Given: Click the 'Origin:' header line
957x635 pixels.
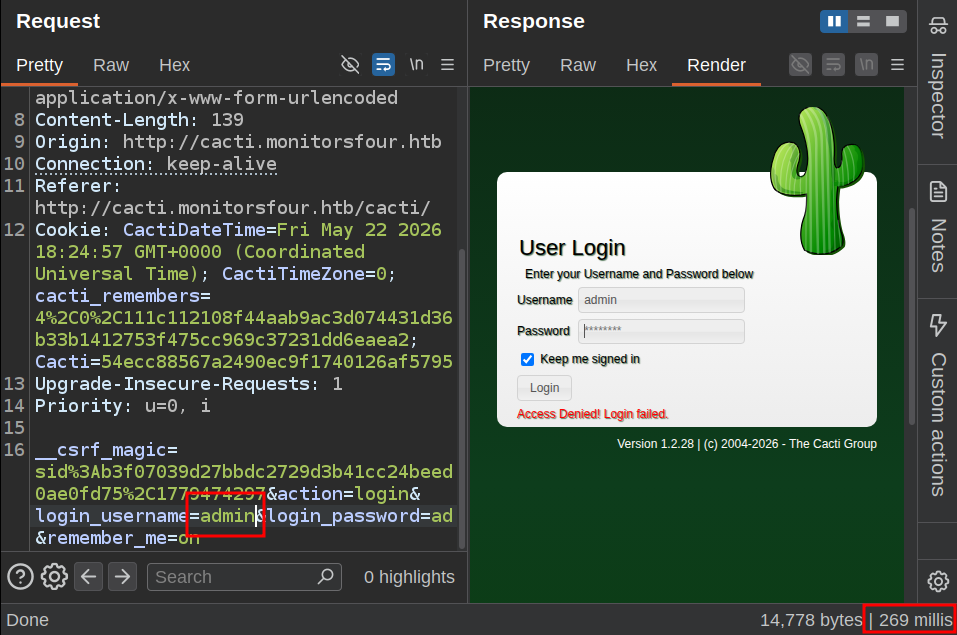Looking at the screenshot, I should coord(238,142).
